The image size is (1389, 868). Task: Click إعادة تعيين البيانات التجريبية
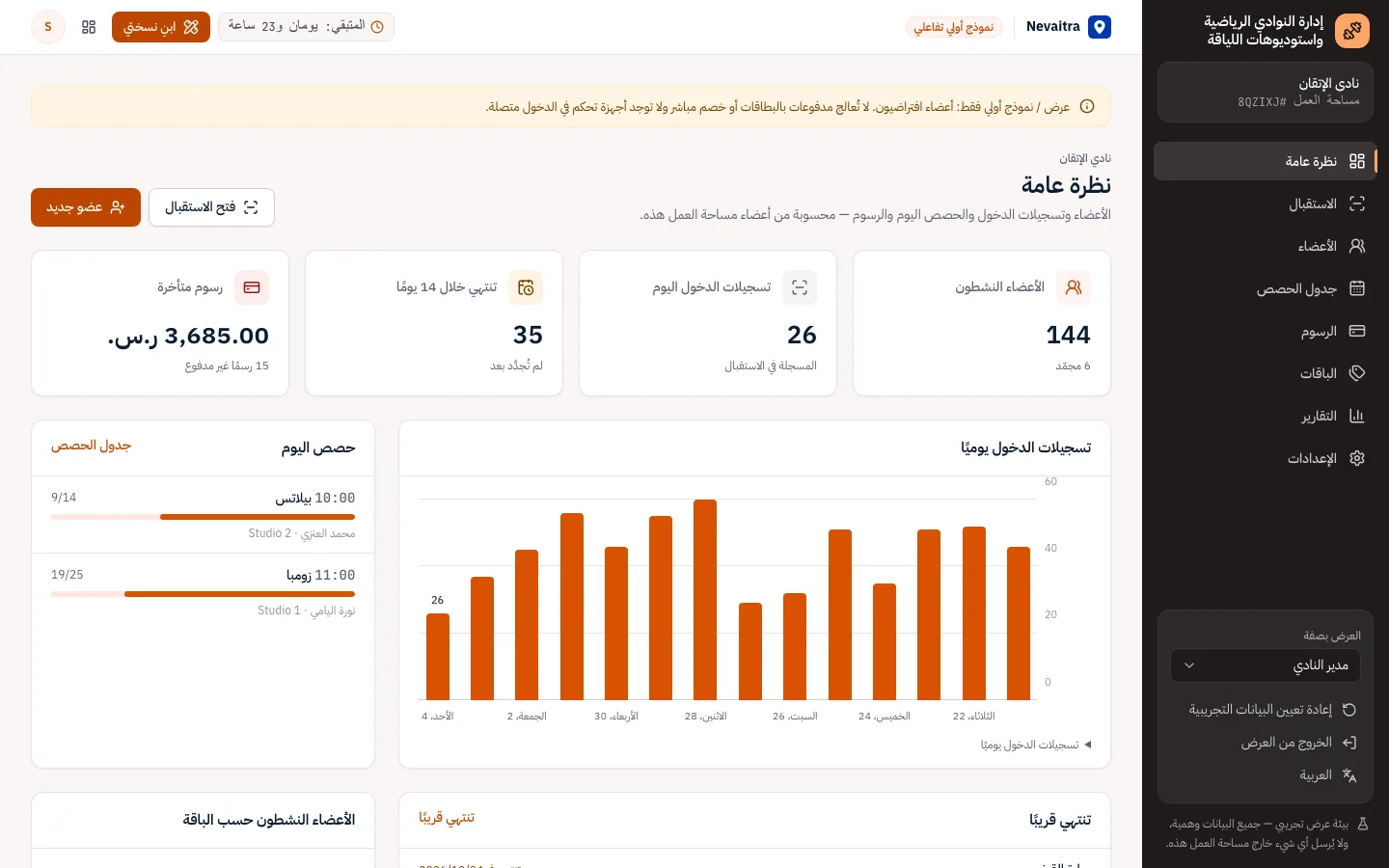coord(1265,710)
